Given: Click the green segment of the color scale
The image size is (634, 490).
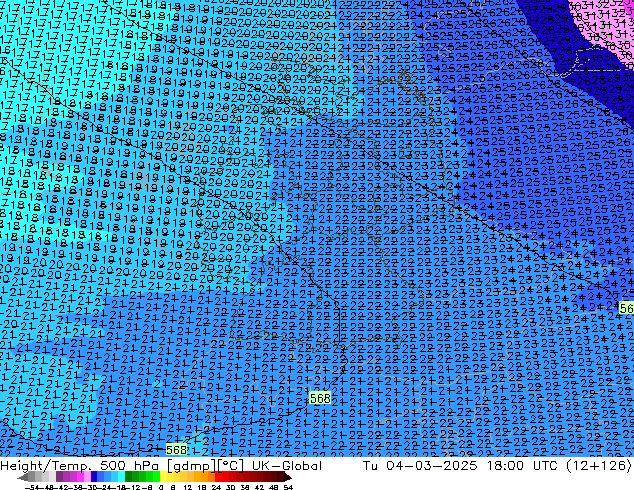Looking at the screenshot, I should point(142,477).
